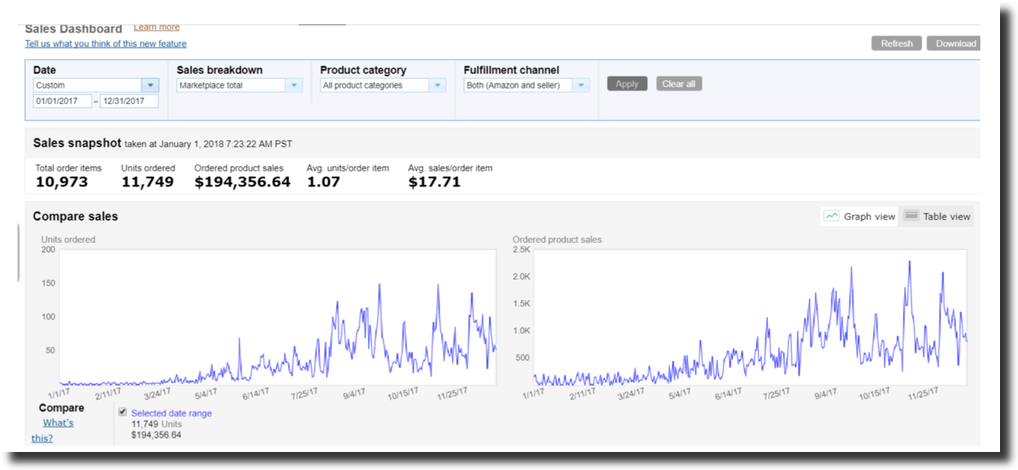
Task: Click the Selected date range label
Action: point(171,413)
